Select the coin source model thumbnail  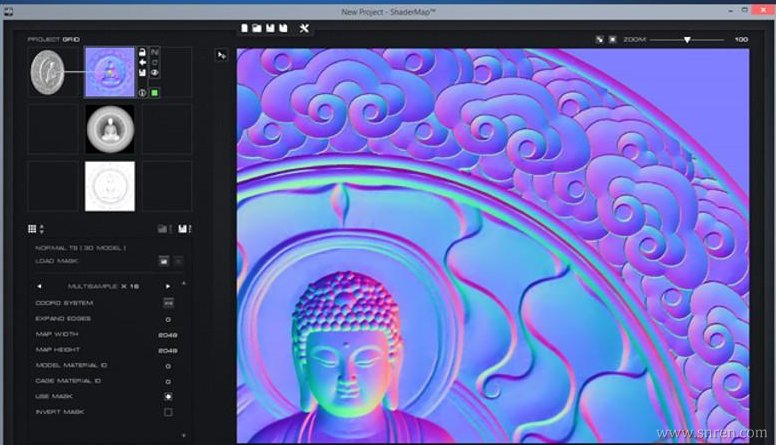pos(46,71)
